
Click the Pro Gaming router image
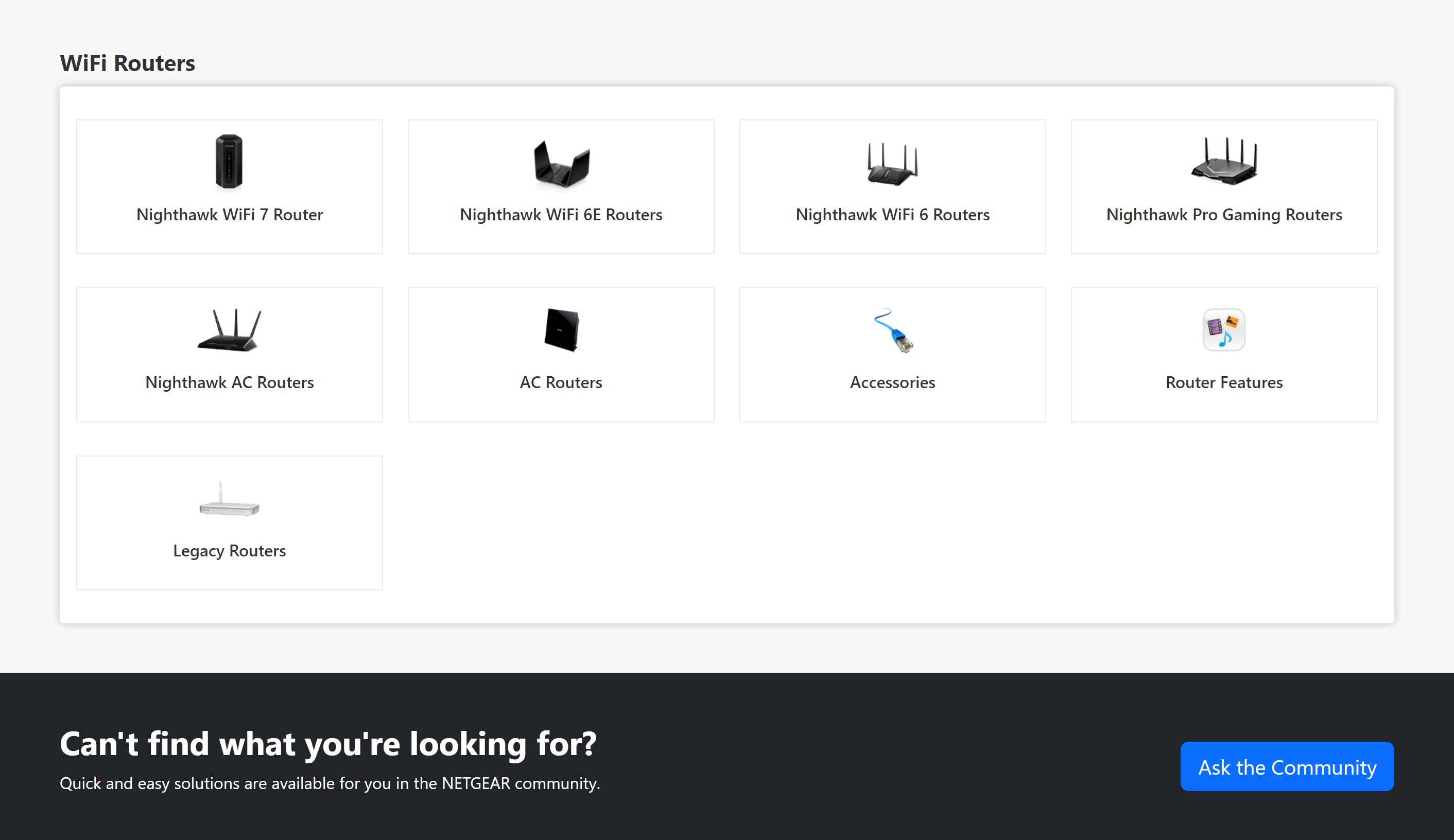pos(1224,162)
